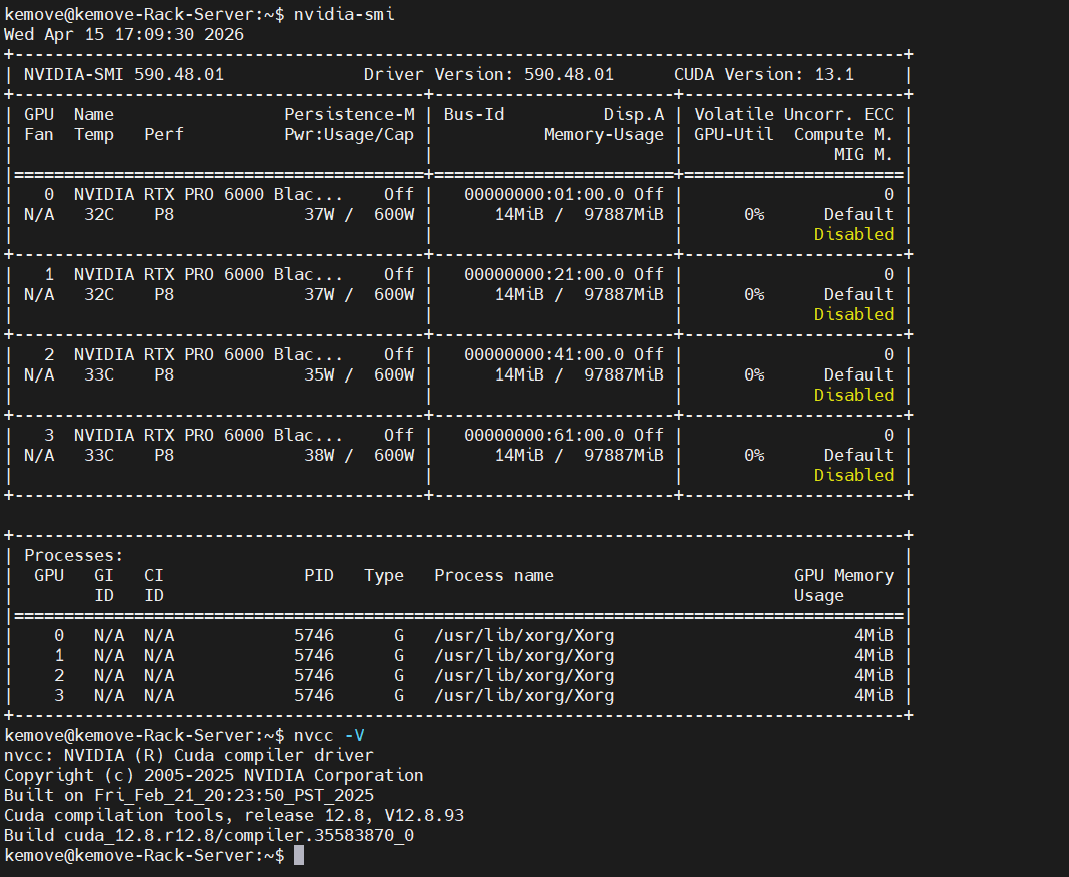
Task: Click the 'Bus-Id' column header
Action: (474, 115)
